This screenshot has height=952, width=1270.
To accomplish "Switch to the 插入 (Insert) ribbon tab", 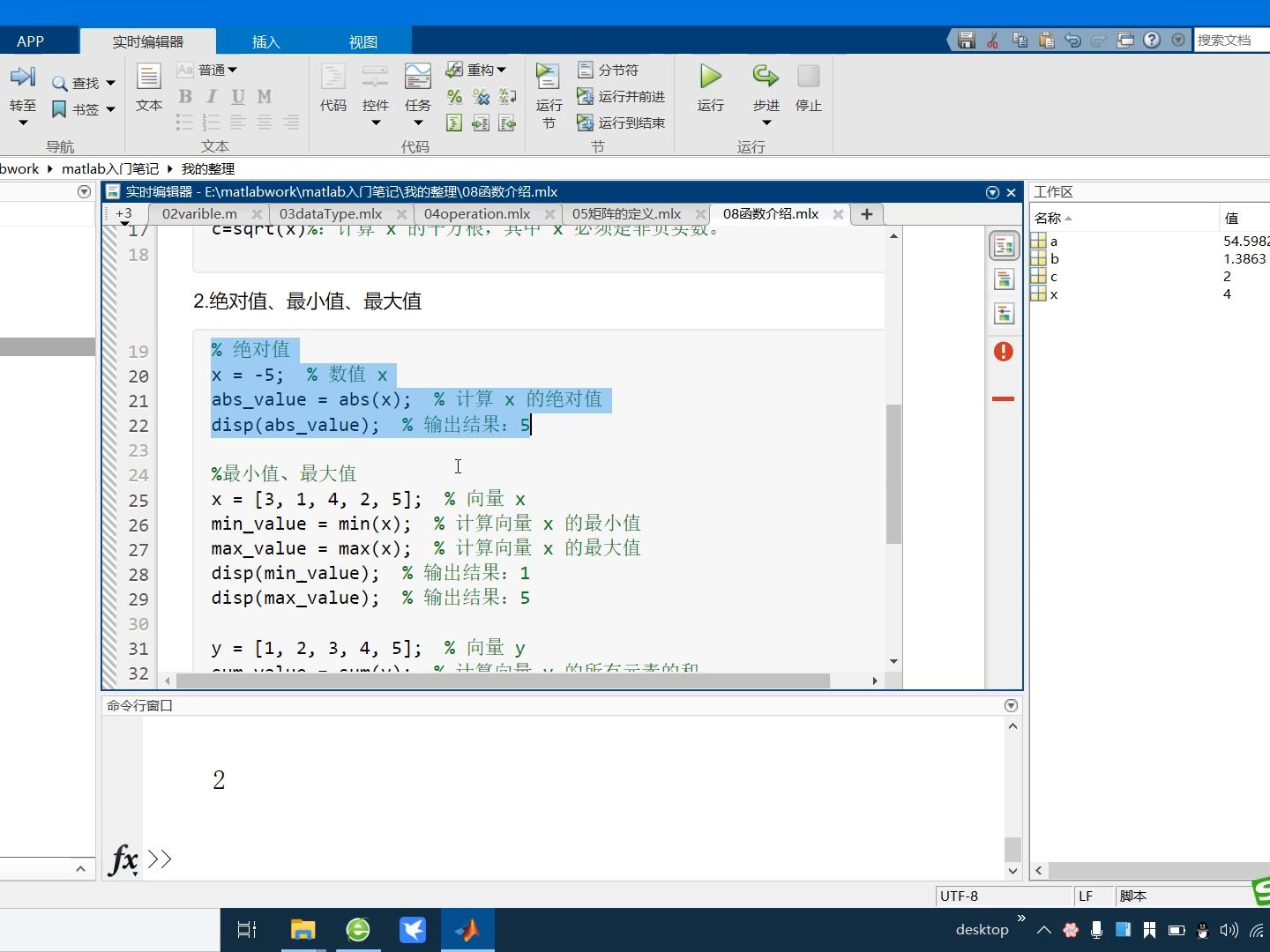I will (x=265, y=41).
